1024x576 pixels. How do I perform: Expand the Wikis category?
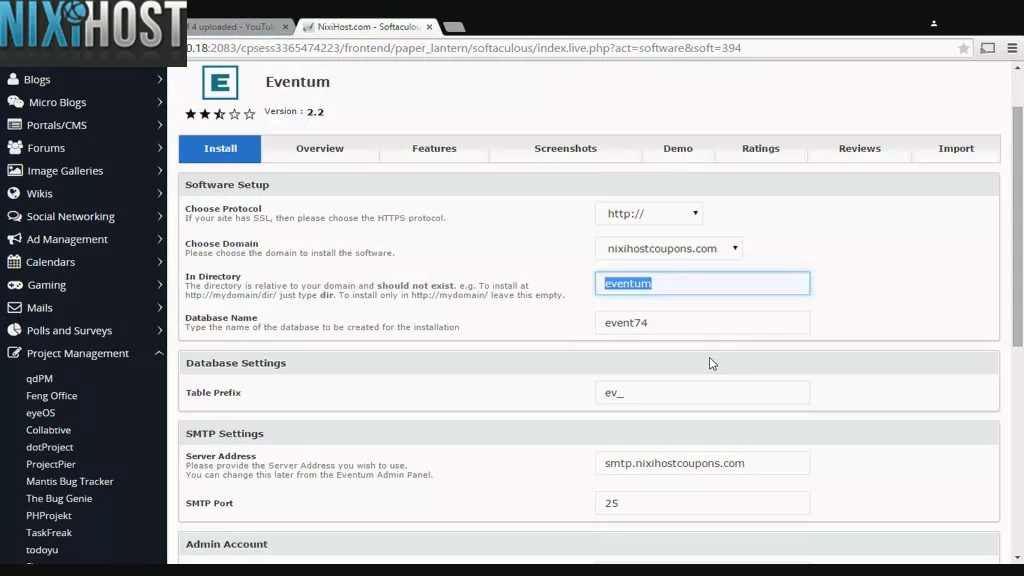coord(159,193)
